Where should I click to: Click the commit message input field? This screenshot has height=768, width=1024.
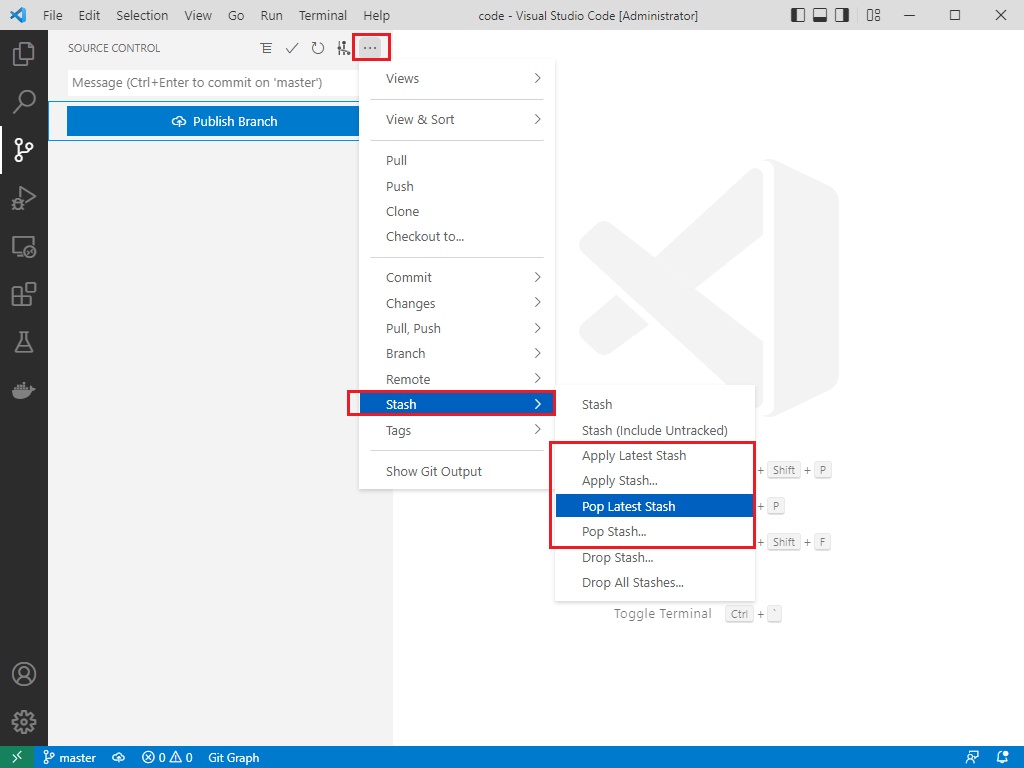[213, 83]
